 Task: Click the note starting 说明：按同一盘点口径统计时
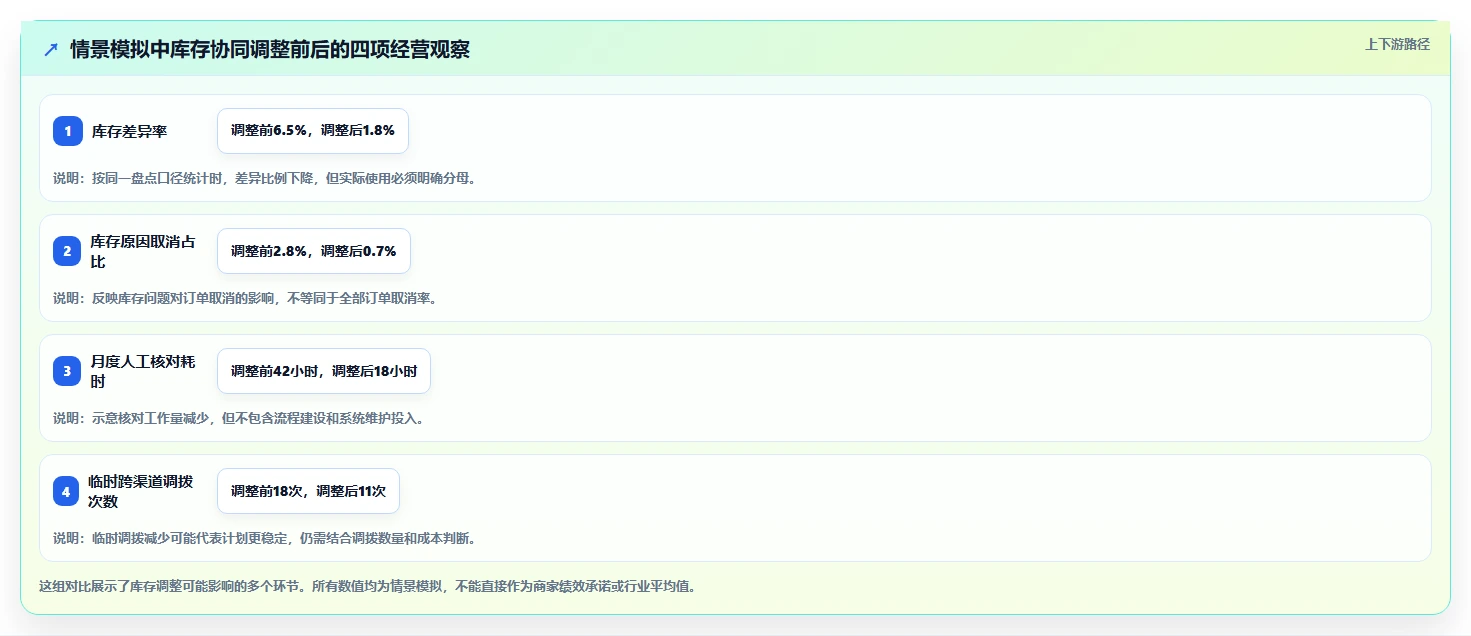pyautogui.click(x=265, y=178)
